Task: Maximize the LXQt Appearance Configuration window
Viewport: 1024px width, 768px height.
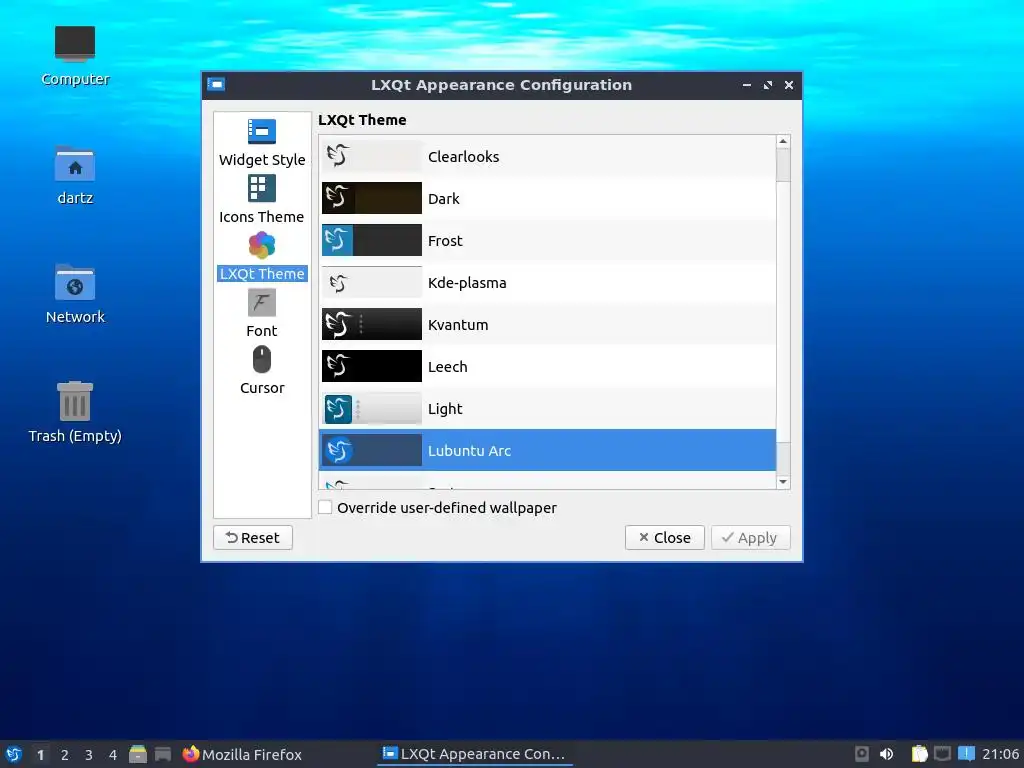Action: tap(767, 85)
